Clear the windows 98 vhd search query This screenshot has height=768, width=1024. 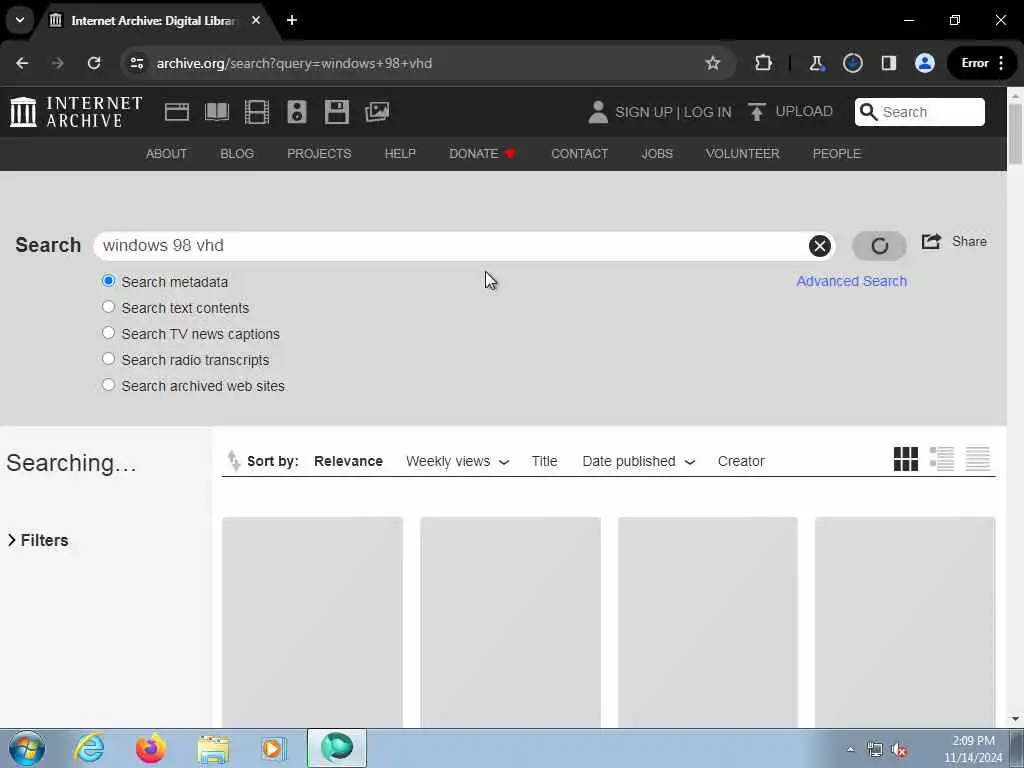pyautogui.click(x=820, y=246)
